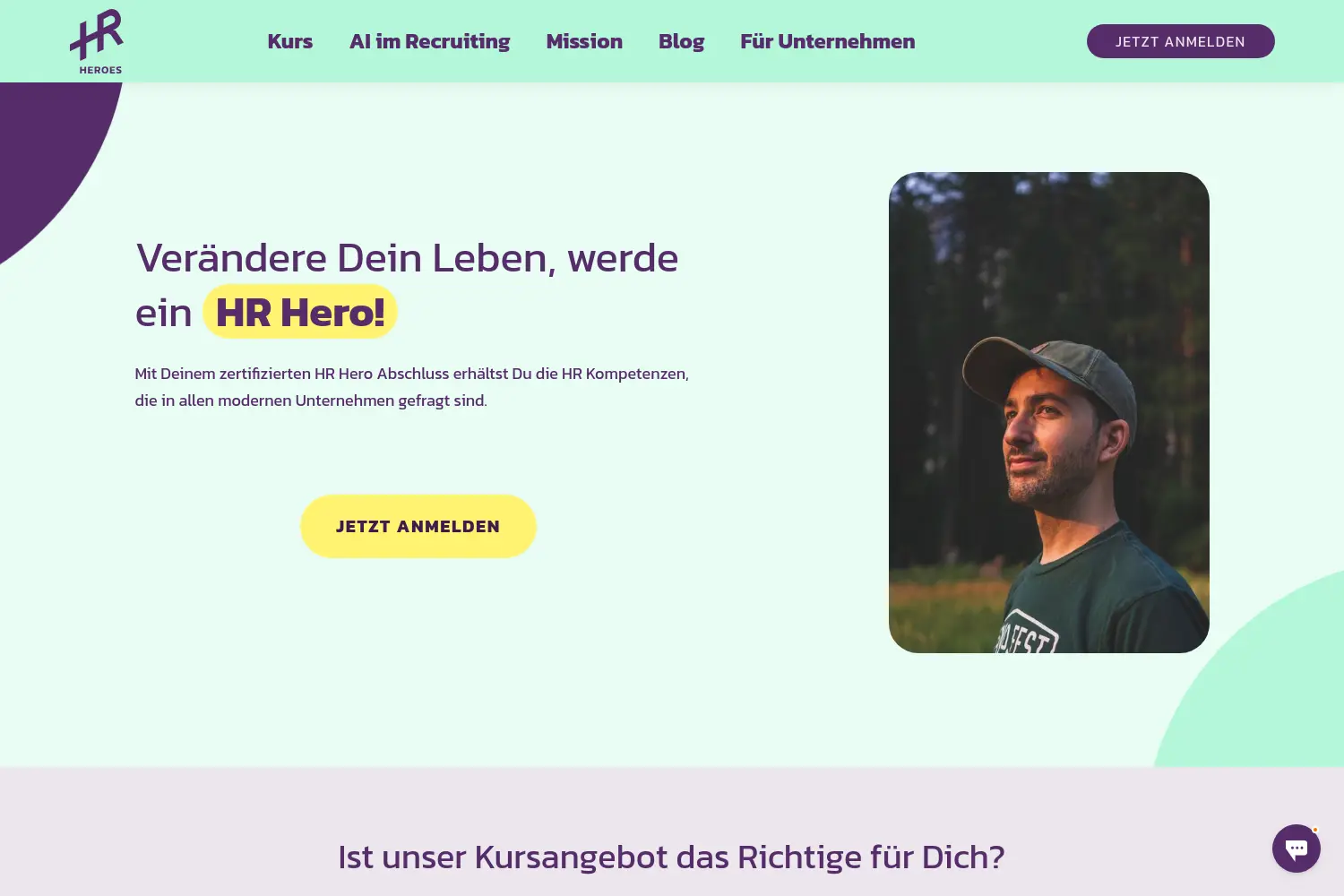1344x896 pixels.
Task: Click heading Ist unser Kursangebot das Richtige
Action: (671, 857)
